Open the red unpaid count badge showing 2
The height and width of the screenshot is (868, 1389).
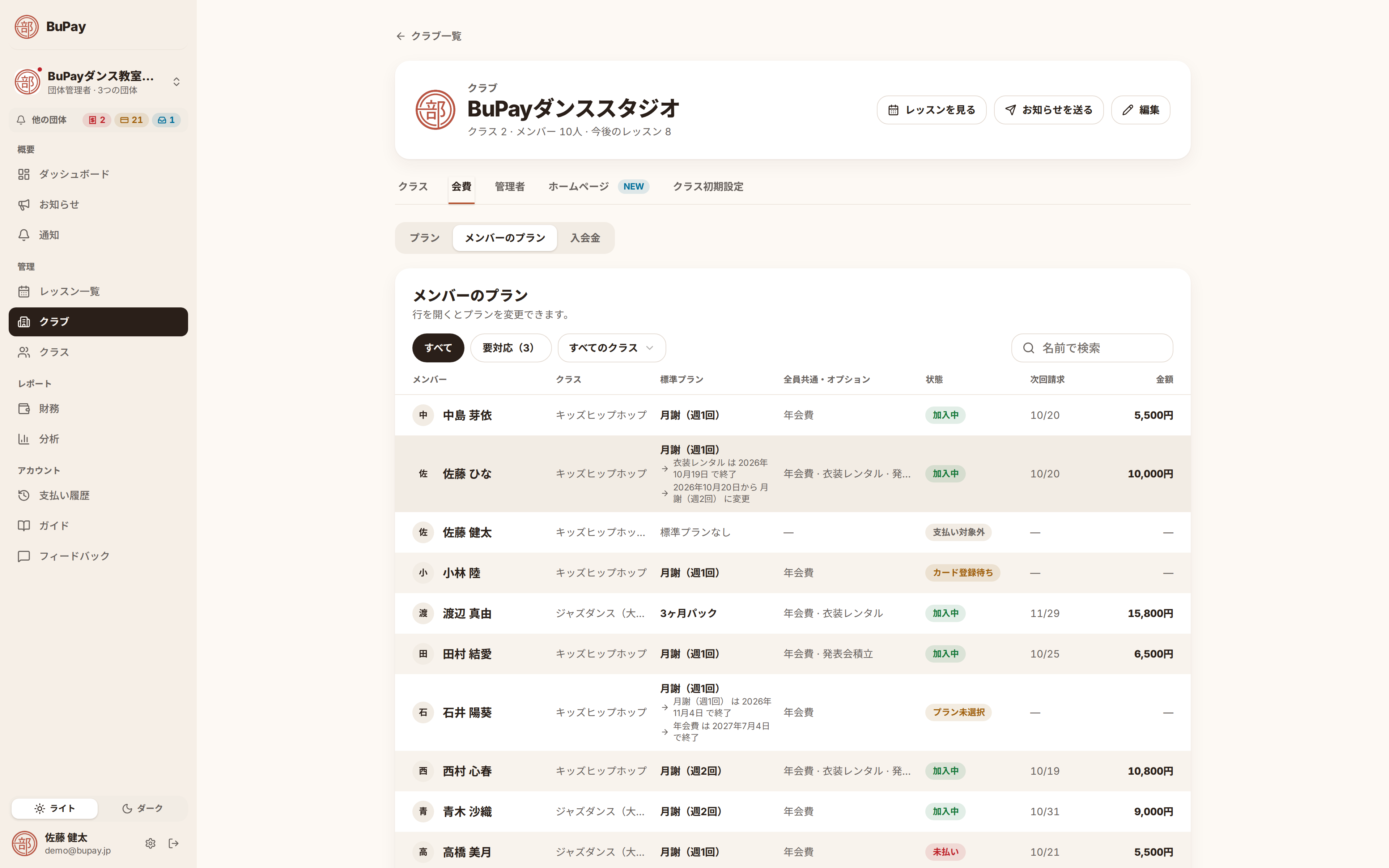(x=97, y=120)
